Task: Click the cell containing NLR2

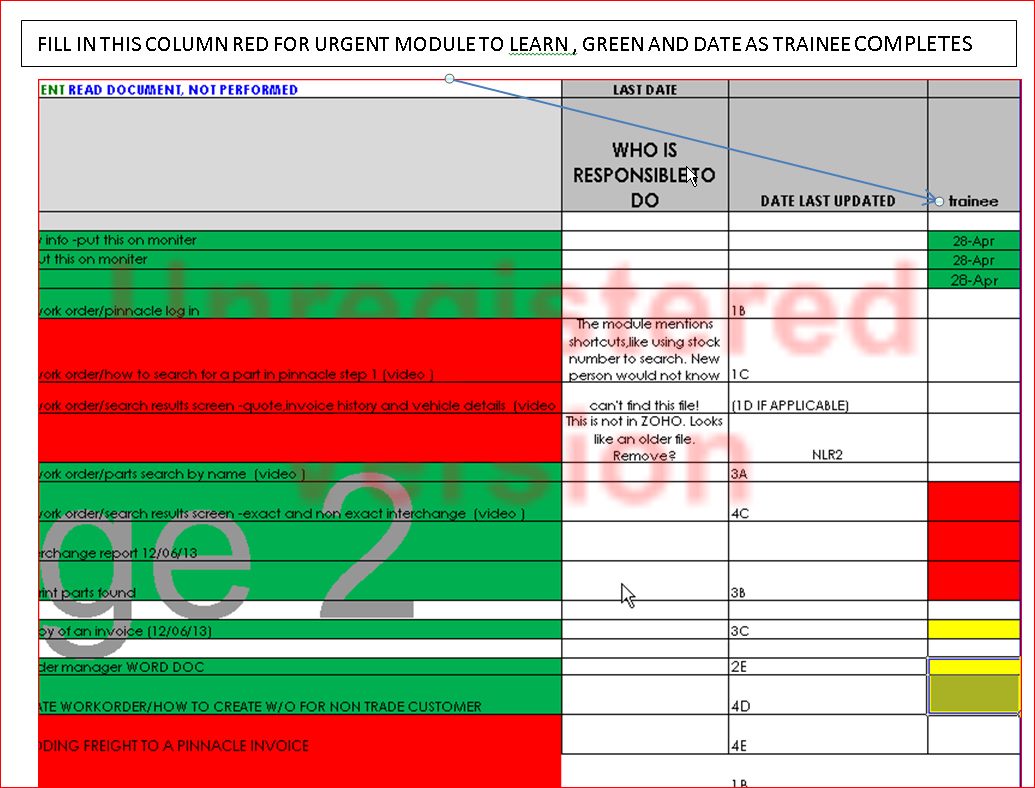Action: pos(827,453)
